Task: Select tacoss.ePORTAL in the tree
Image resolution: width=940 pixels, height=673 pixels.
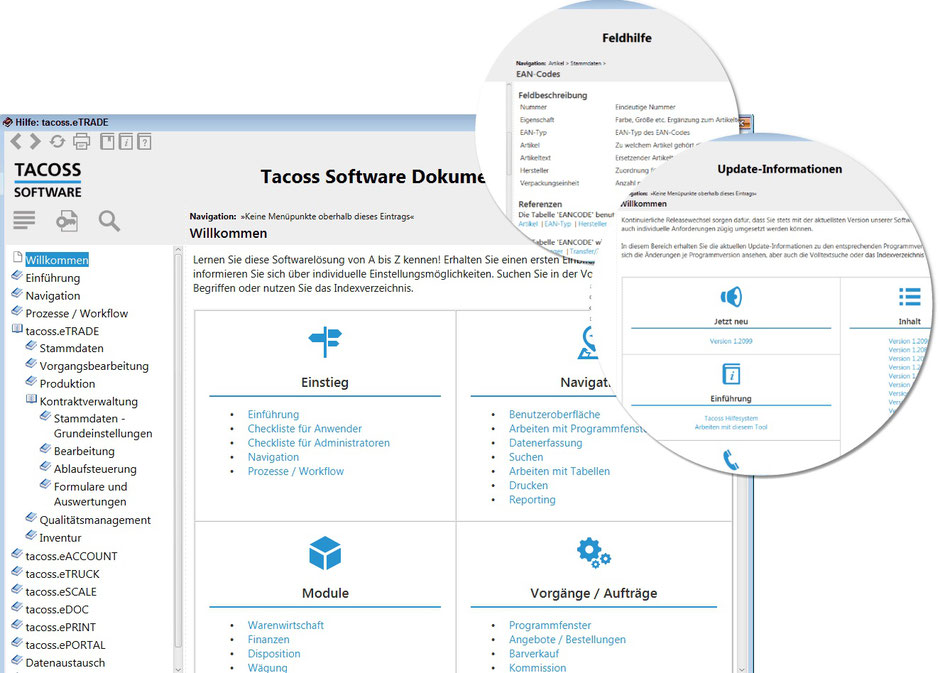Action: [65, 645]
